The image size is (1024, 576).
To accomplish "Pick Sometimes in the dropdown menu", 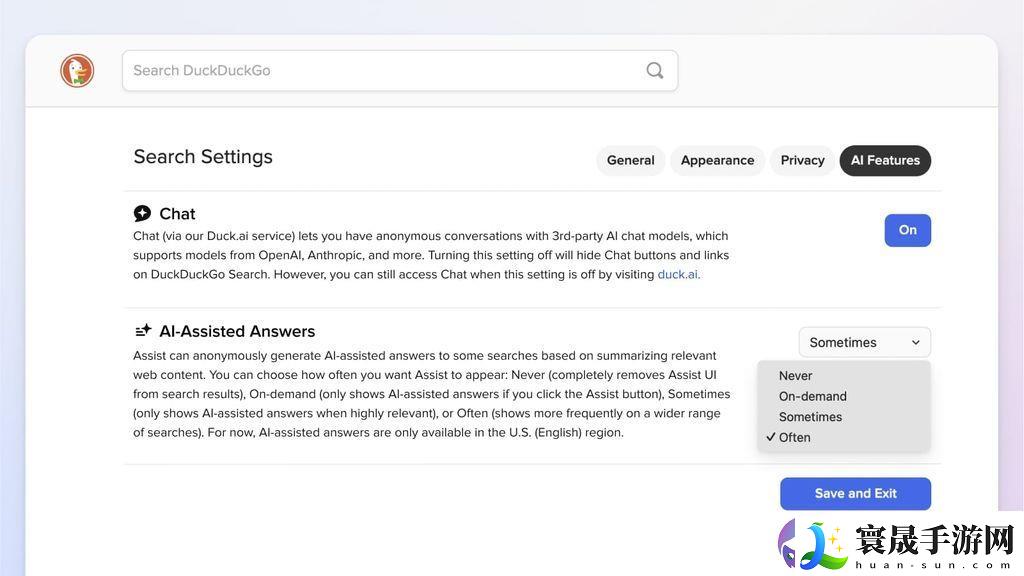I will (x=810, y=417).
